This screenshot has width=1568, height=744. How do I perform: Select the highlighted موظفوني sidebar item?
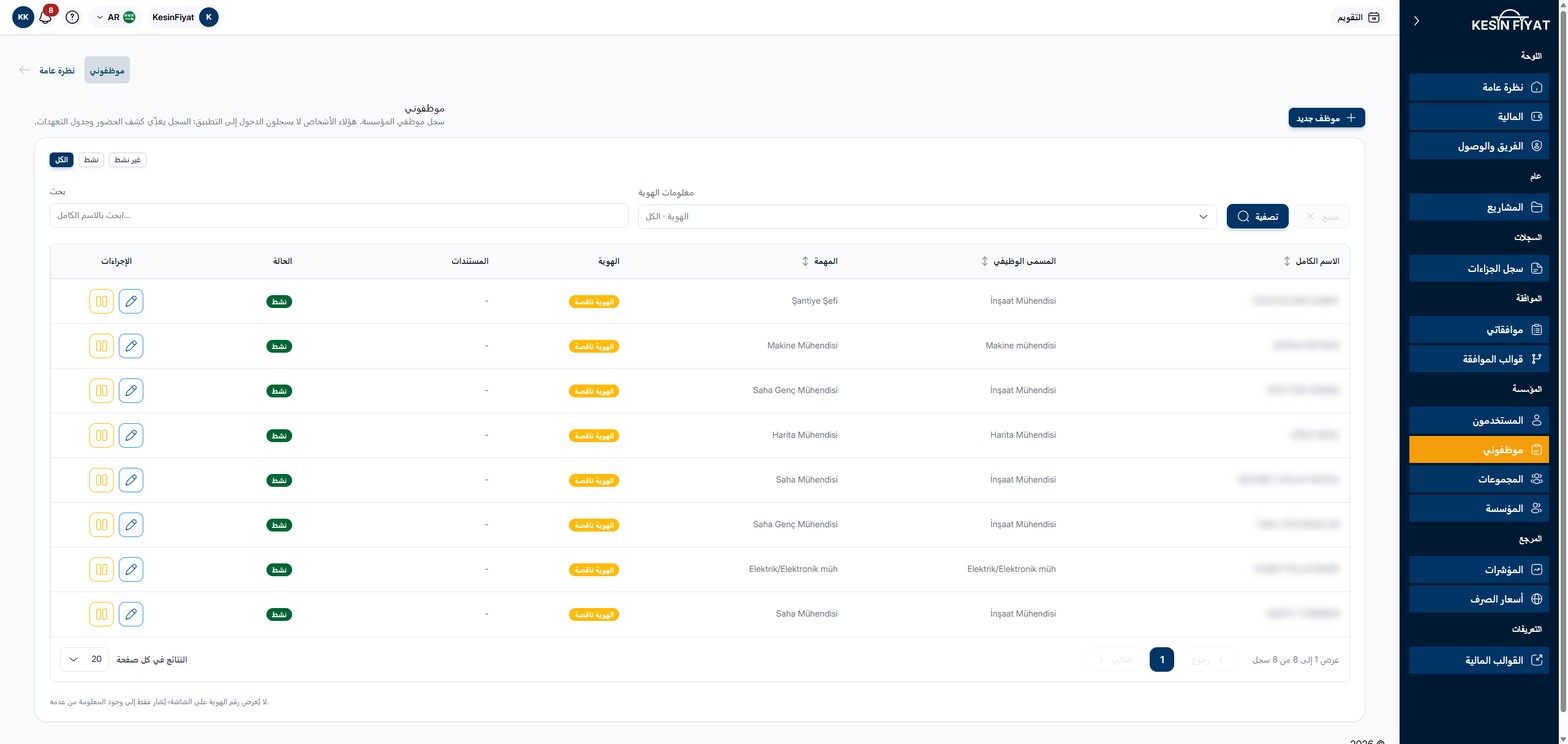[1479, 450]
